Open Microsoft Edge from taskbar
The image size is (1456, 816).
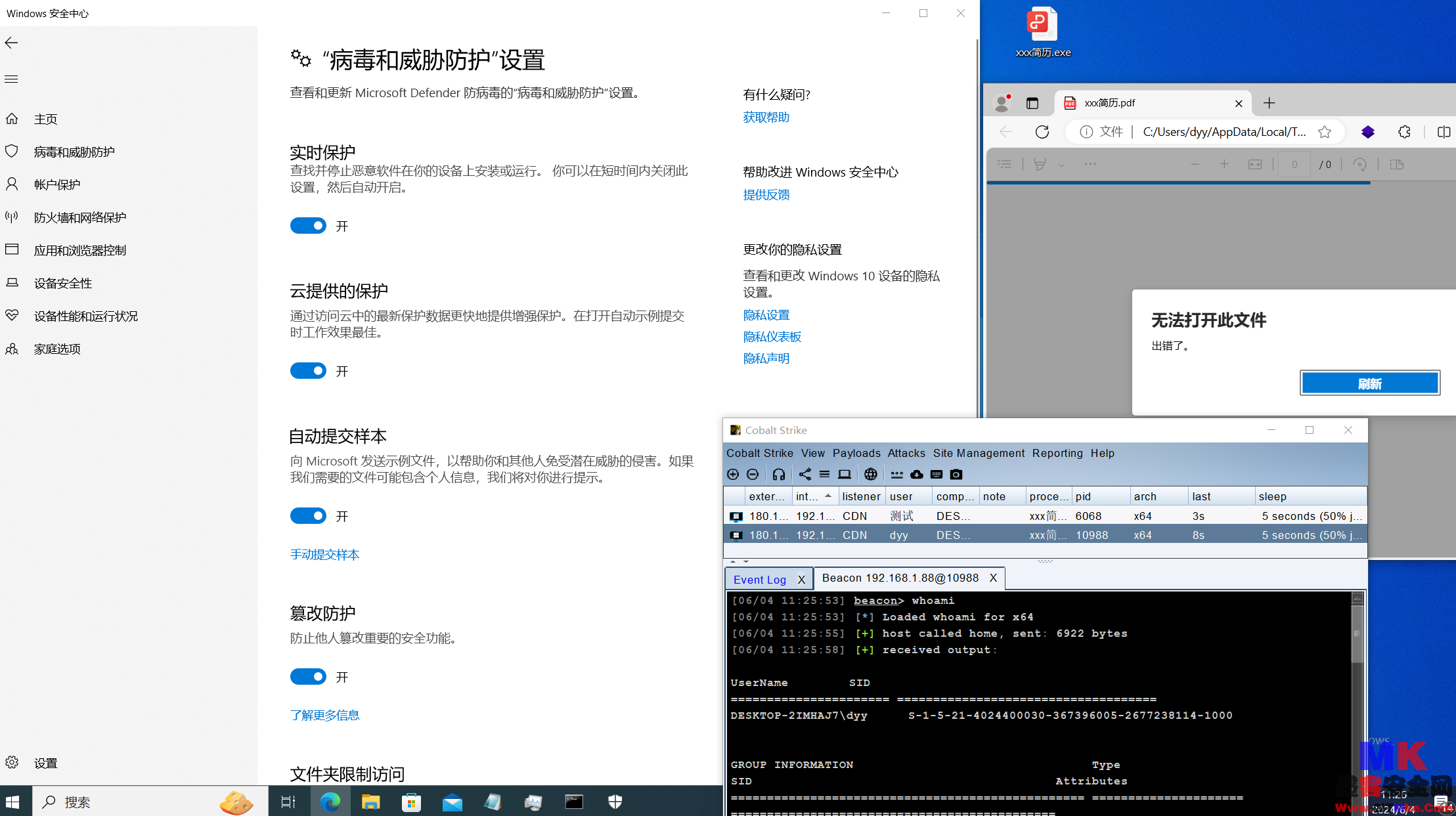click(330, 802)
